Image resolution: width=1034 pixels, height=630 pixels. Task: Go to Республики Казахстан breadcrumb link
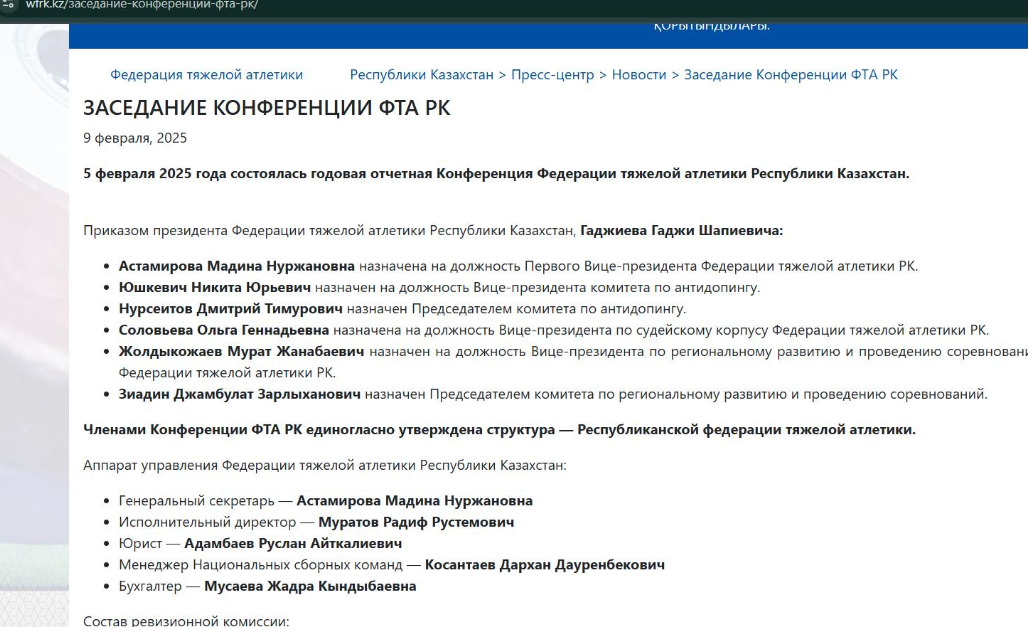pyautogui.click(x=421, y=75)
